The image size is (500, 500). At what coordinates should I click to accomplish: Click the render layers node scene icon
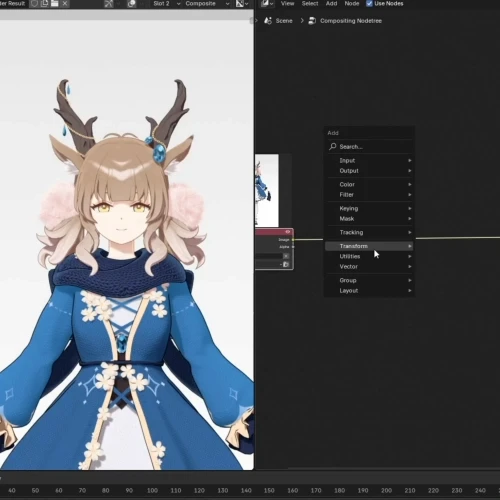[x=286, y=264]
